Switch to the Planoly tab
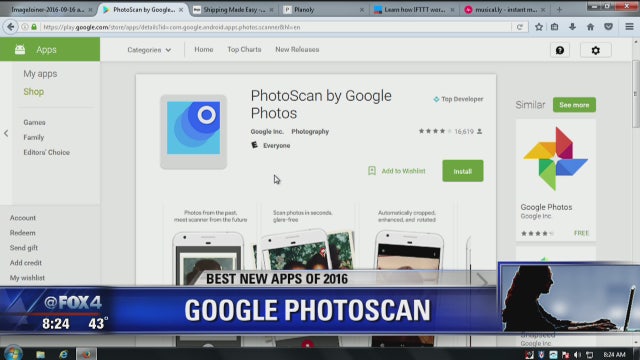Viewport: 640px width, 360px height. pyautogui.click(x=323, y=9)
